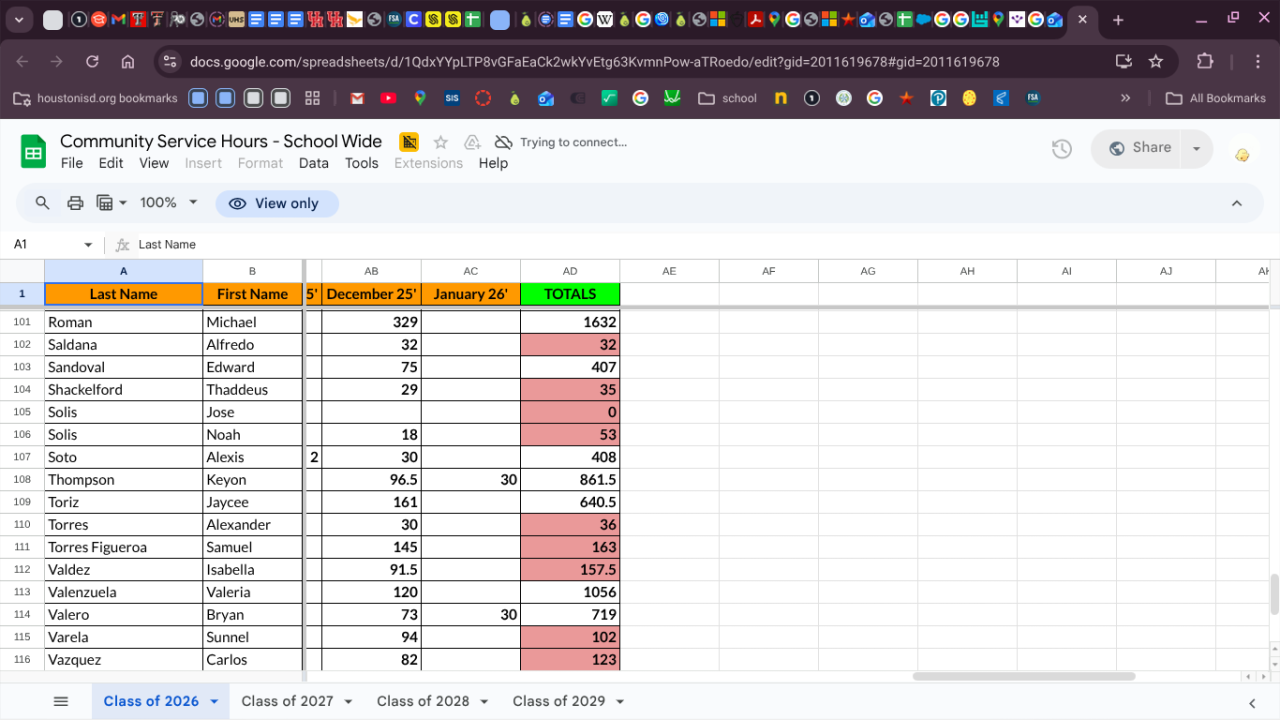Open the houstonisd.org bookmarks folder

click(95, 98)
